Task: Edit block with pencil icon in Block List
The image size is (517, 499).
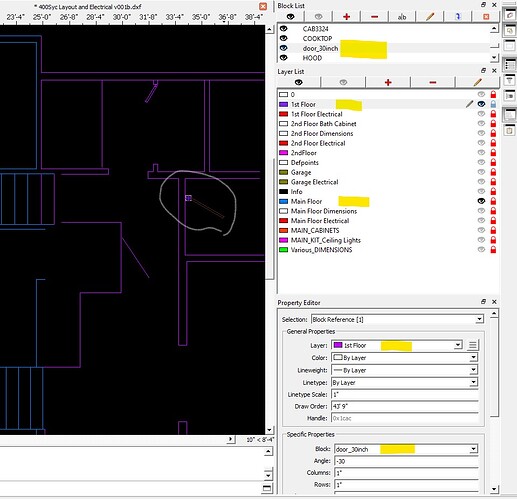Action: (430, 17)
